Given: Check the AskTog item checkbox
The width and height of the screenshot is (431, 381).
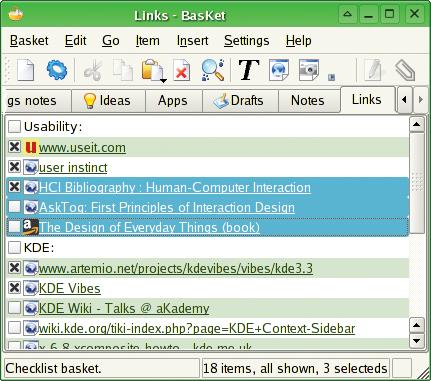Looking at the screenshot, I should (x=14, y=207).
